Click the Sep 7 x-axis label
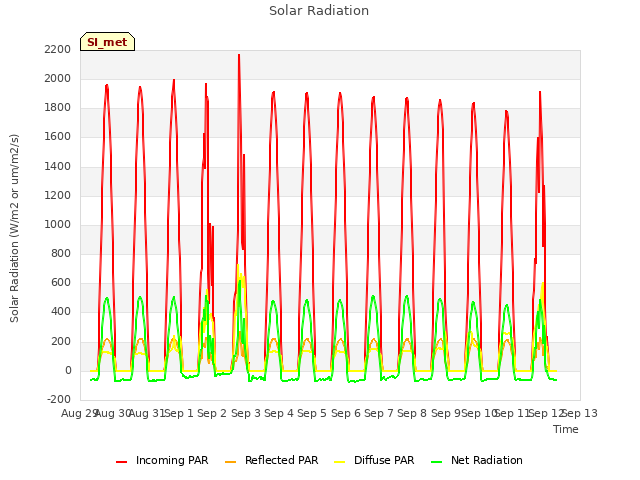The width and height of the screenshot is (640, 480). (x=379, y=413)
